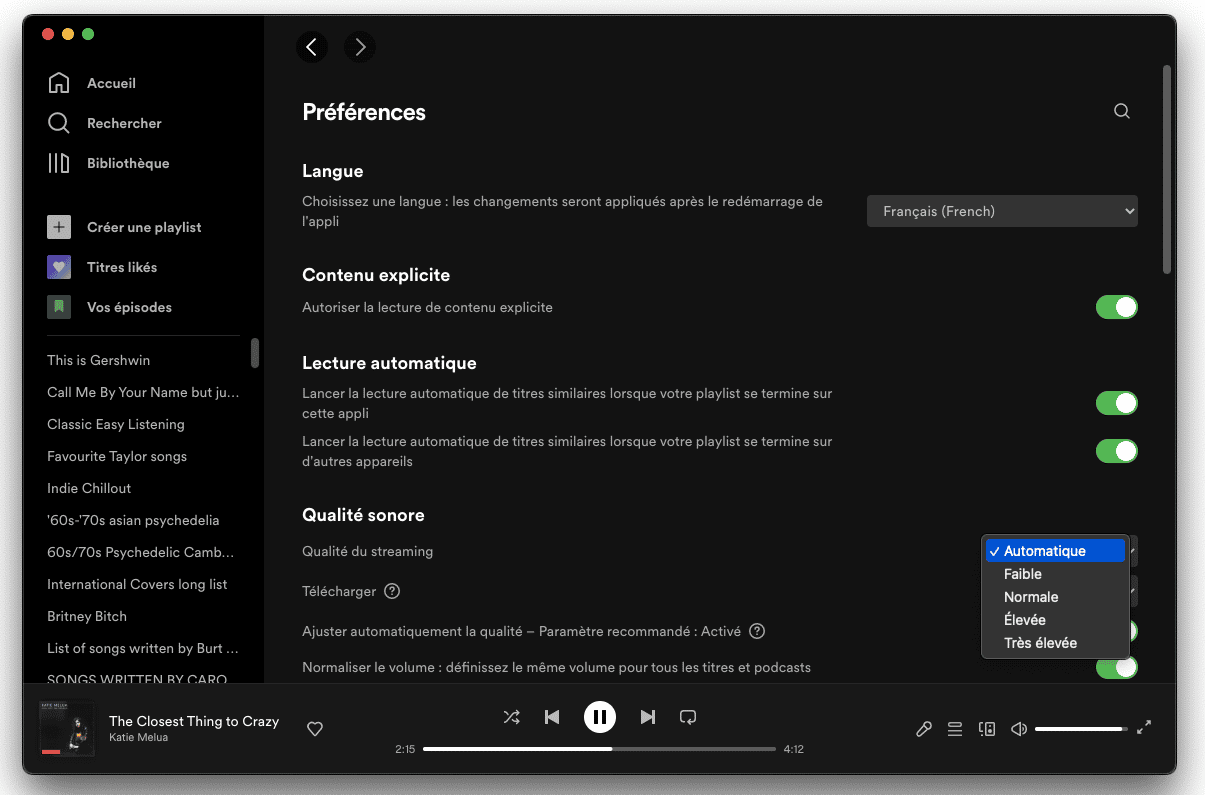The height and width of the screenshot is (795, 1205).
Task: Click the shuffle icon in player bar
Action: [511, 717]
